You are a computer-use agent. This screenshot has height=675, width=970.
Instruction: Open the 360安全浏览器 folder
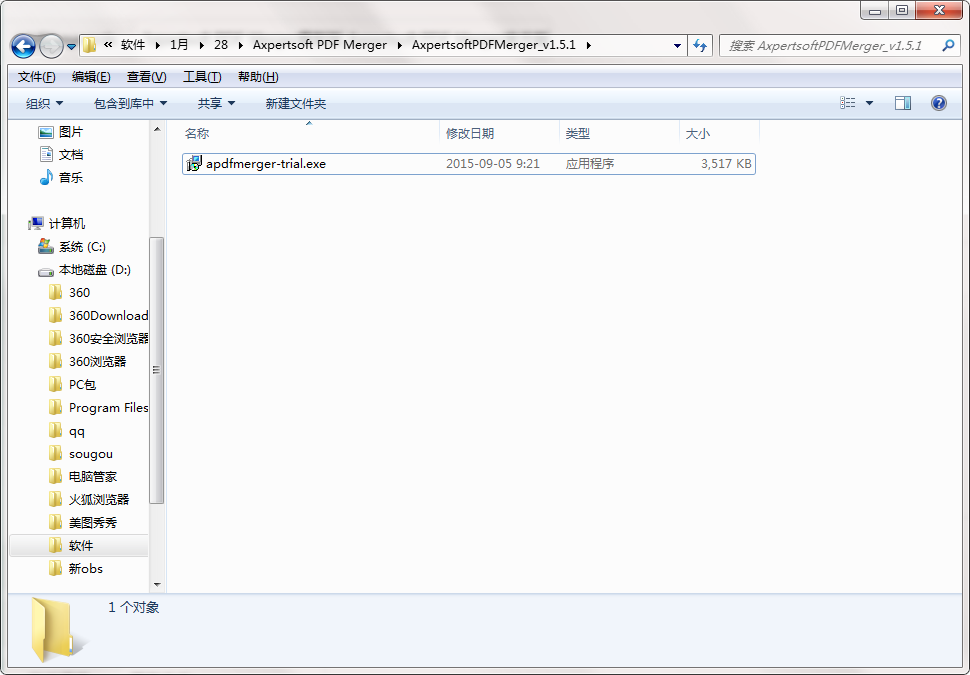pyautogui.click(x=98, y=338)
